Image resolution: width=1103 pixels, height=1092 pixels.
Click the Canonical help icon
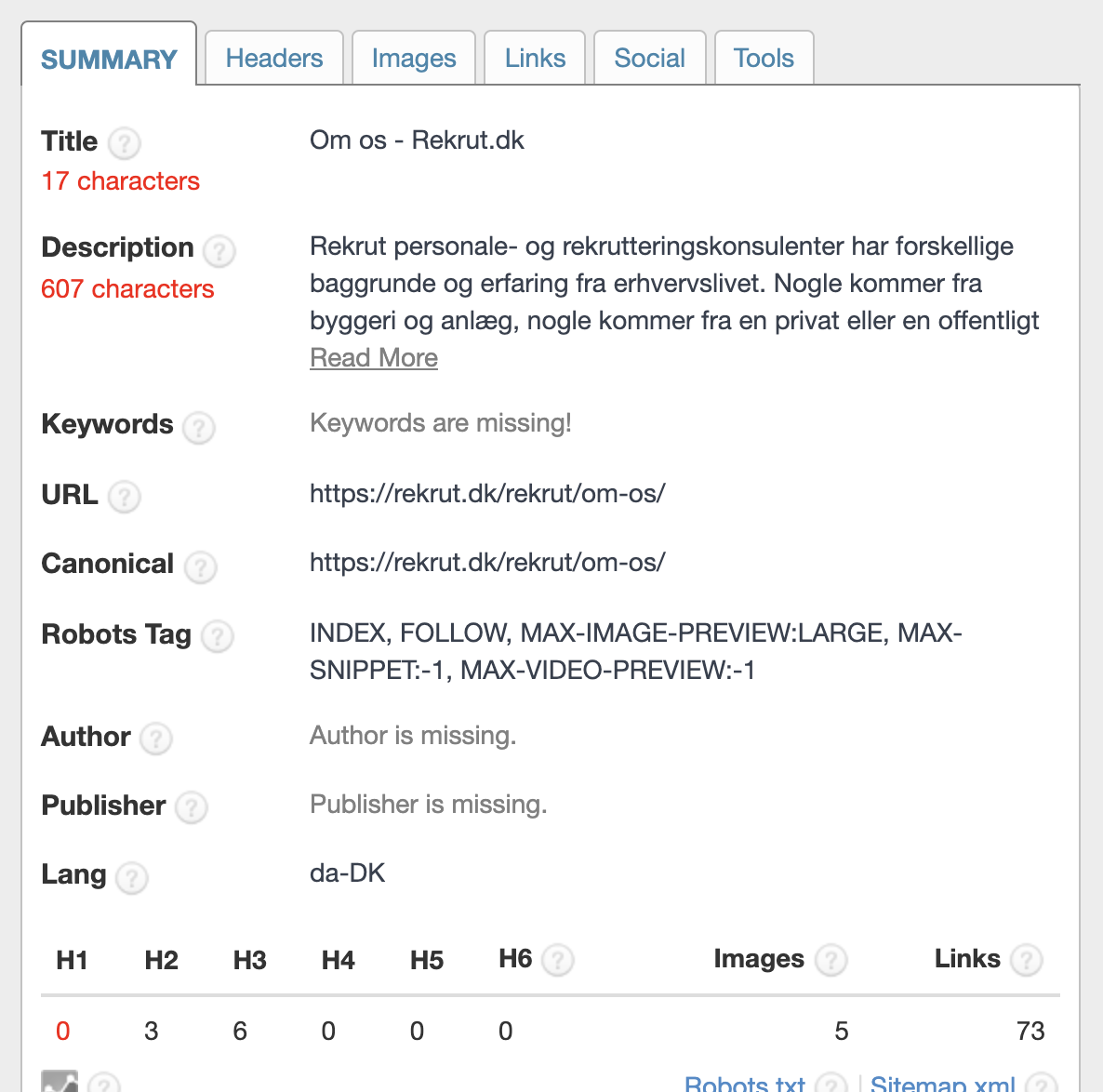click(200, 566)
